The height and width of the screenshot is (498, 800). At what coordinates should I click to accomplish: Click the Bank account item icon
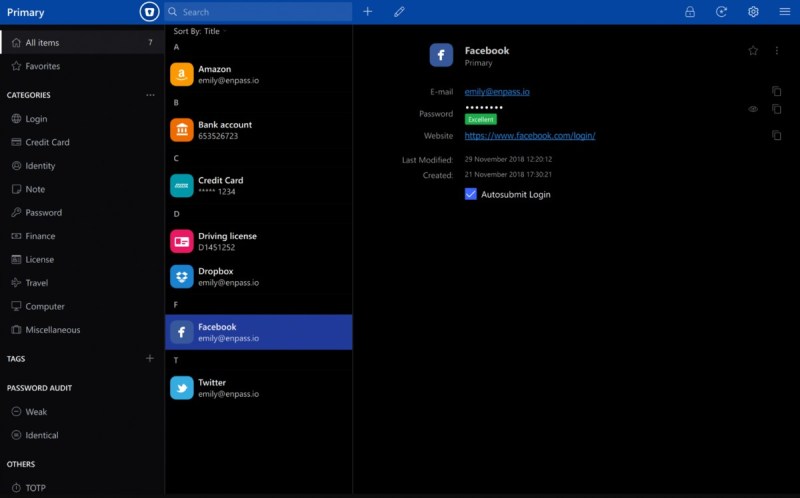tap(182, 130)
